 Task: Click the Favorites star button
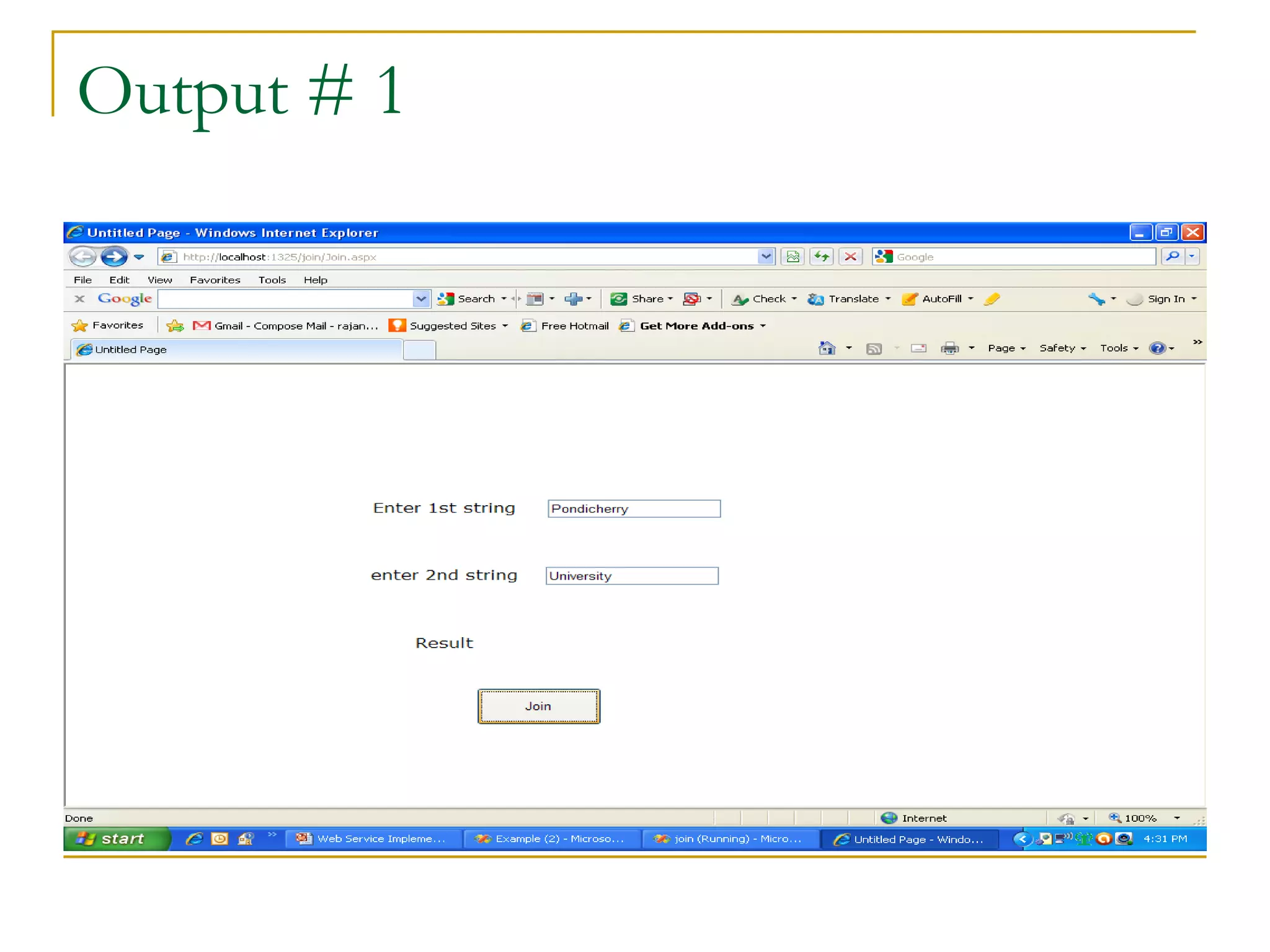tap(107, 325)
